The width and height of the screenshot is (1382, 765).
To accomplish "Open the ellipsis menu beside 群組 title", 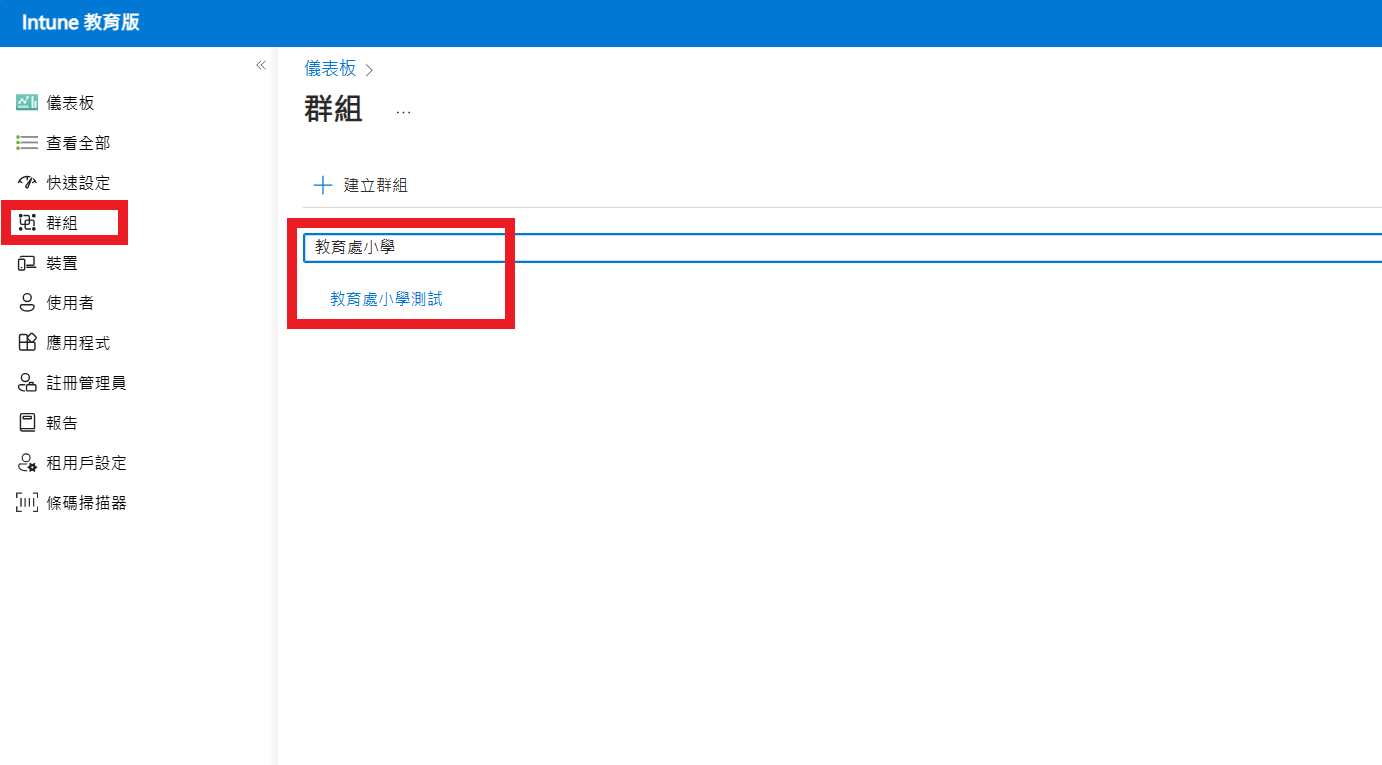I will (x=403, y=112).
